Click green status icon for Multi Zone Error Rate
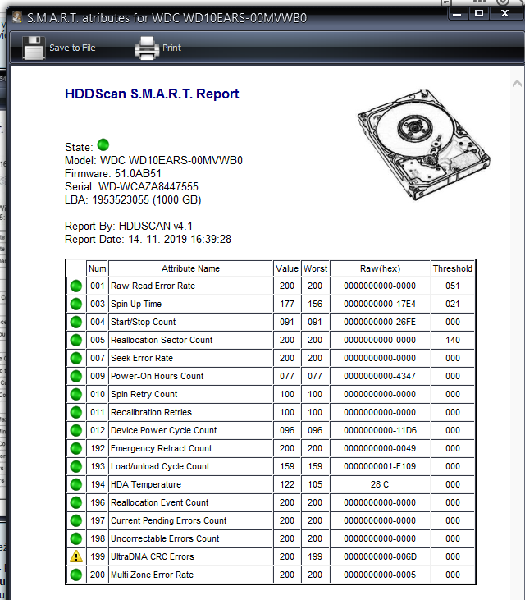The height and width of the screenshot is (600, 525). coord(76,575)
